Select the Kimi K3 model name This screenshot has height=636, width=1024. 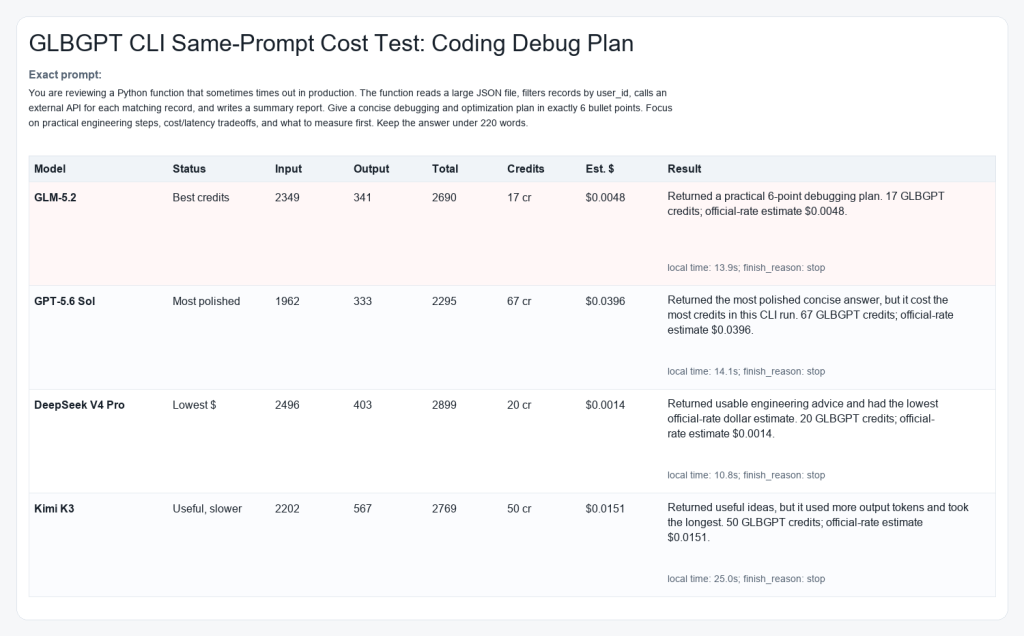[54, 509]
